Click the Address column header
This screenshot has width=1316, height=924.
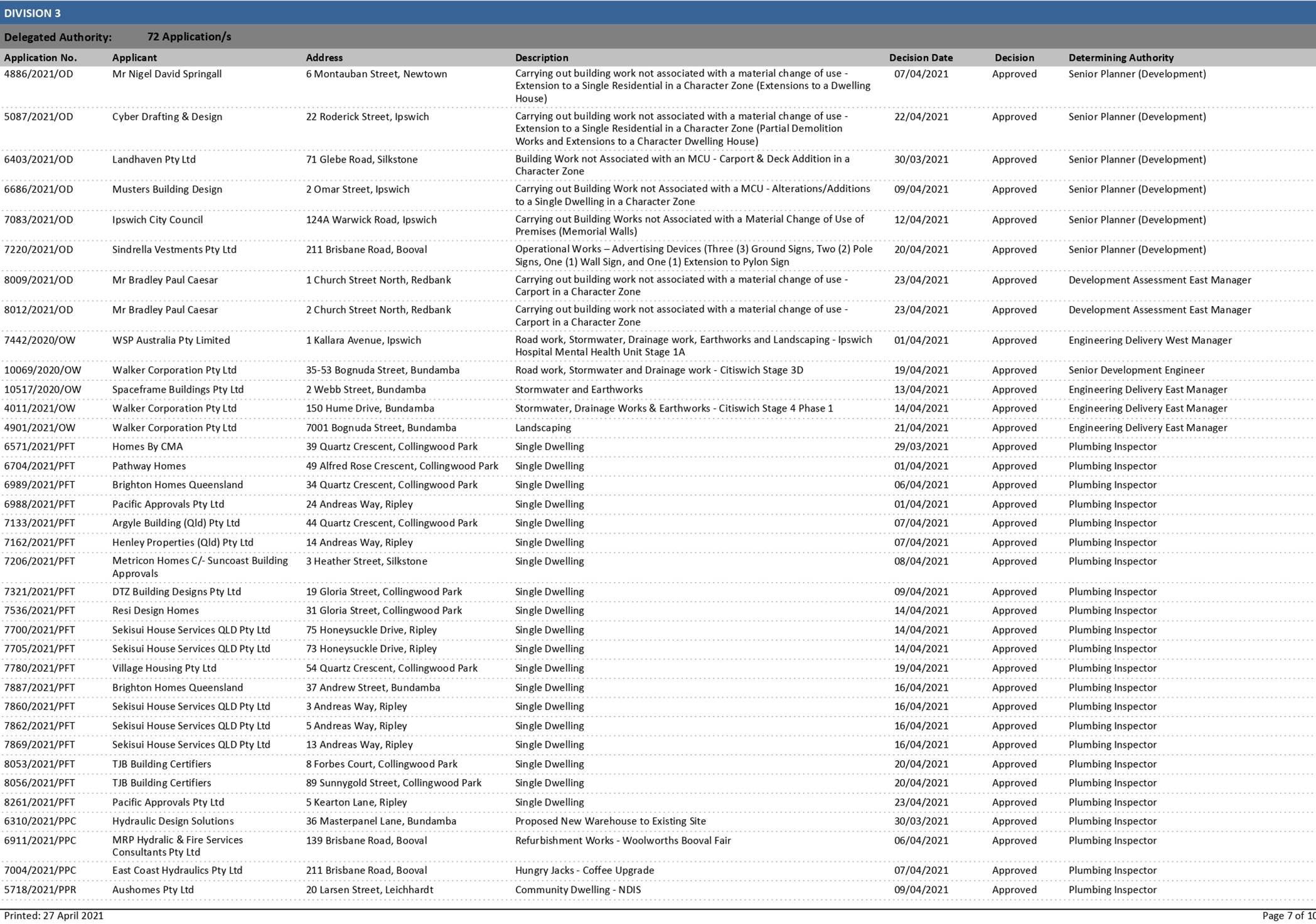[x=324, y=58]
